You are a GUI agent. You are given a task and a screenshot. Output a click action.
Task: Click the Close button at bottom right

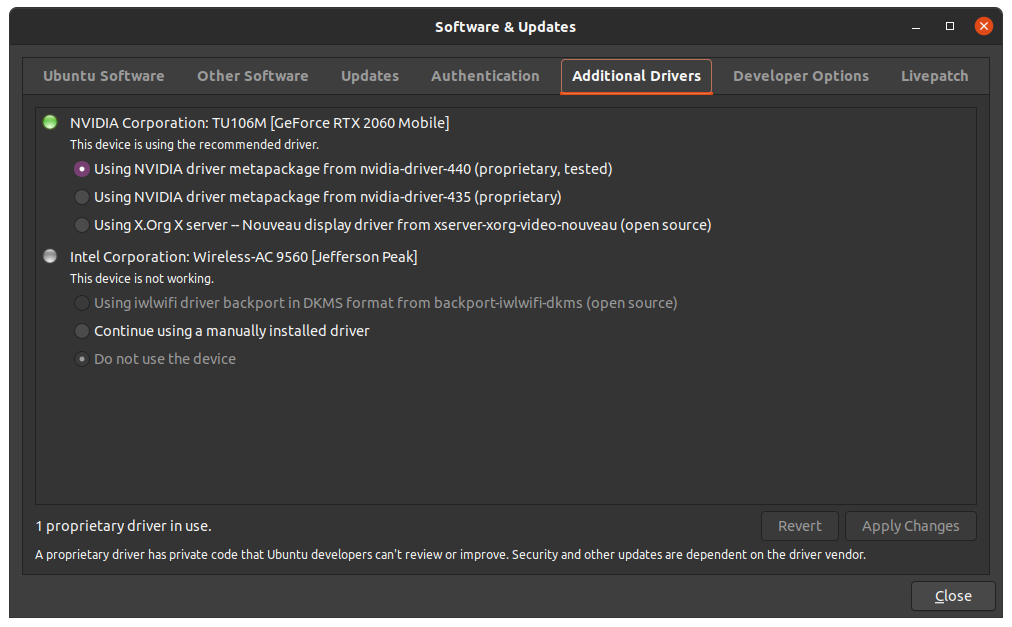952,596
